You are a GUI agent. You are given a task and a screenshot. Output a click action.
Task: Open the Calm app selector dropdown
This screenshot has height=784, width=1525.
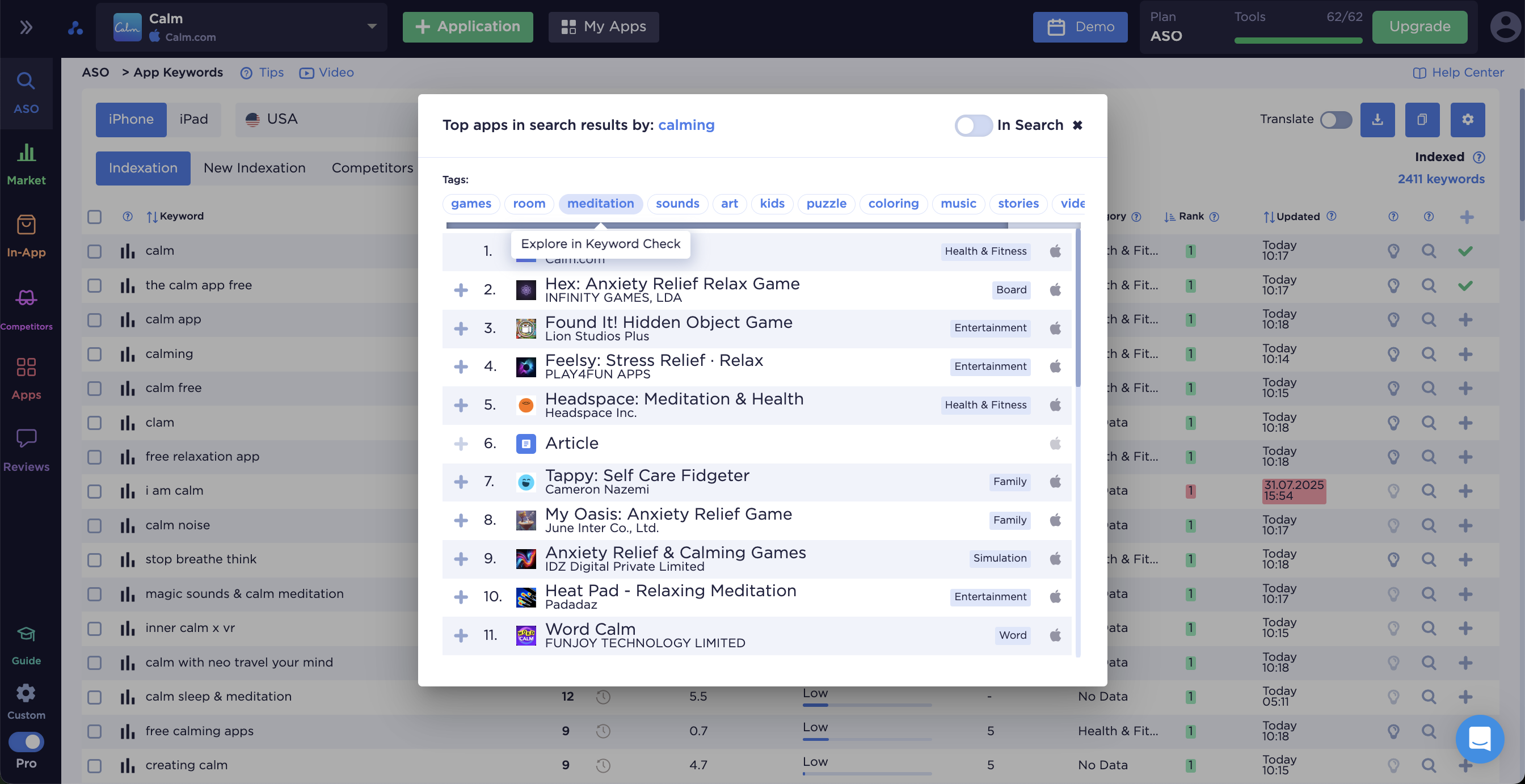[242, 27]
